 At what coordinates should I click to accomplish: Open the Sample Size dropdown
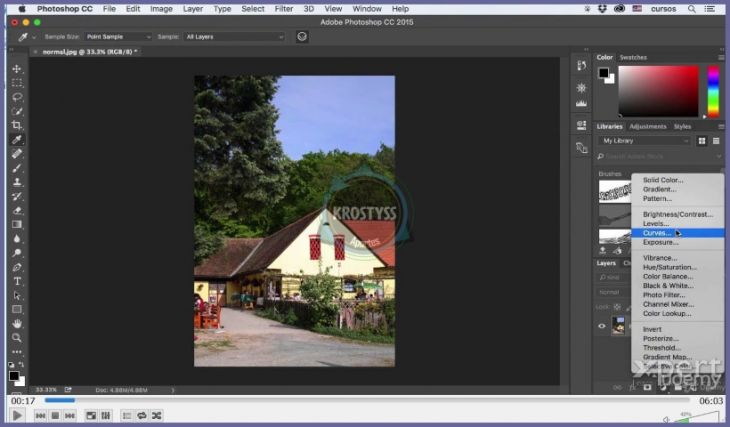click(117, 37)
